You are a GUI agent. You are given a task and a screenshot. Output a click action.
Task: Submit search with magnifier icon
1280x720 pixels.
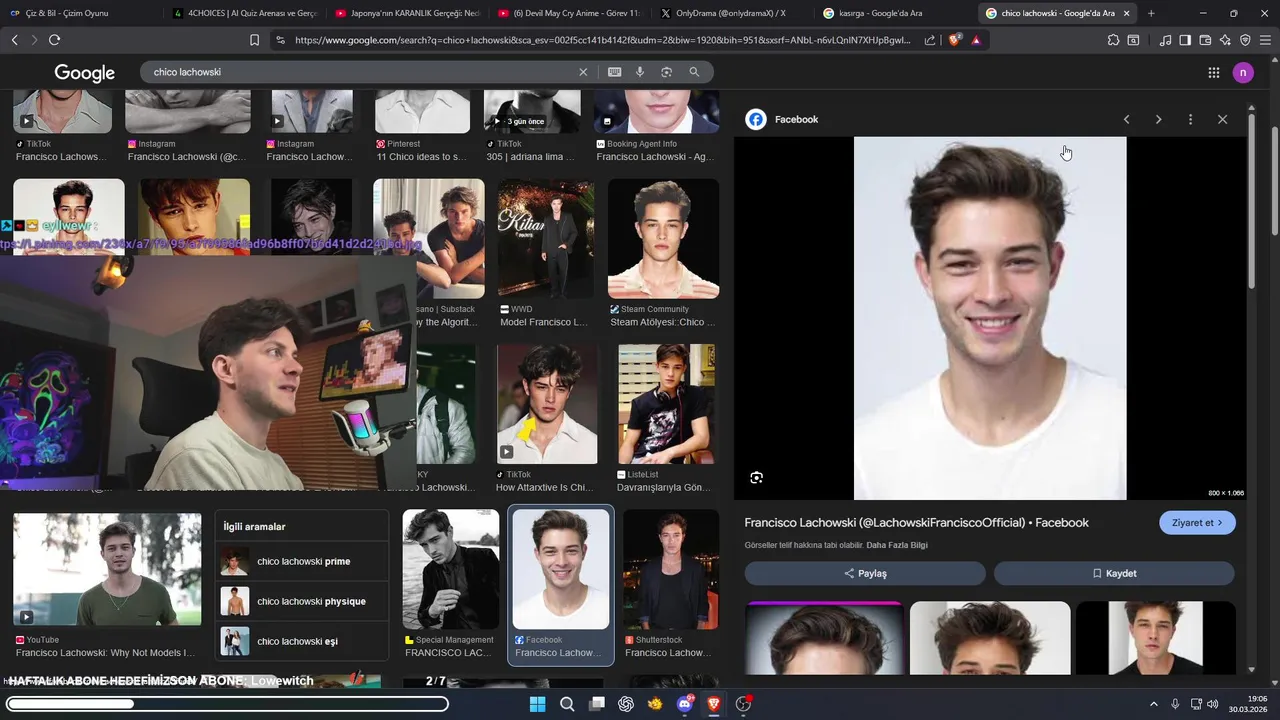click(694, 72)
